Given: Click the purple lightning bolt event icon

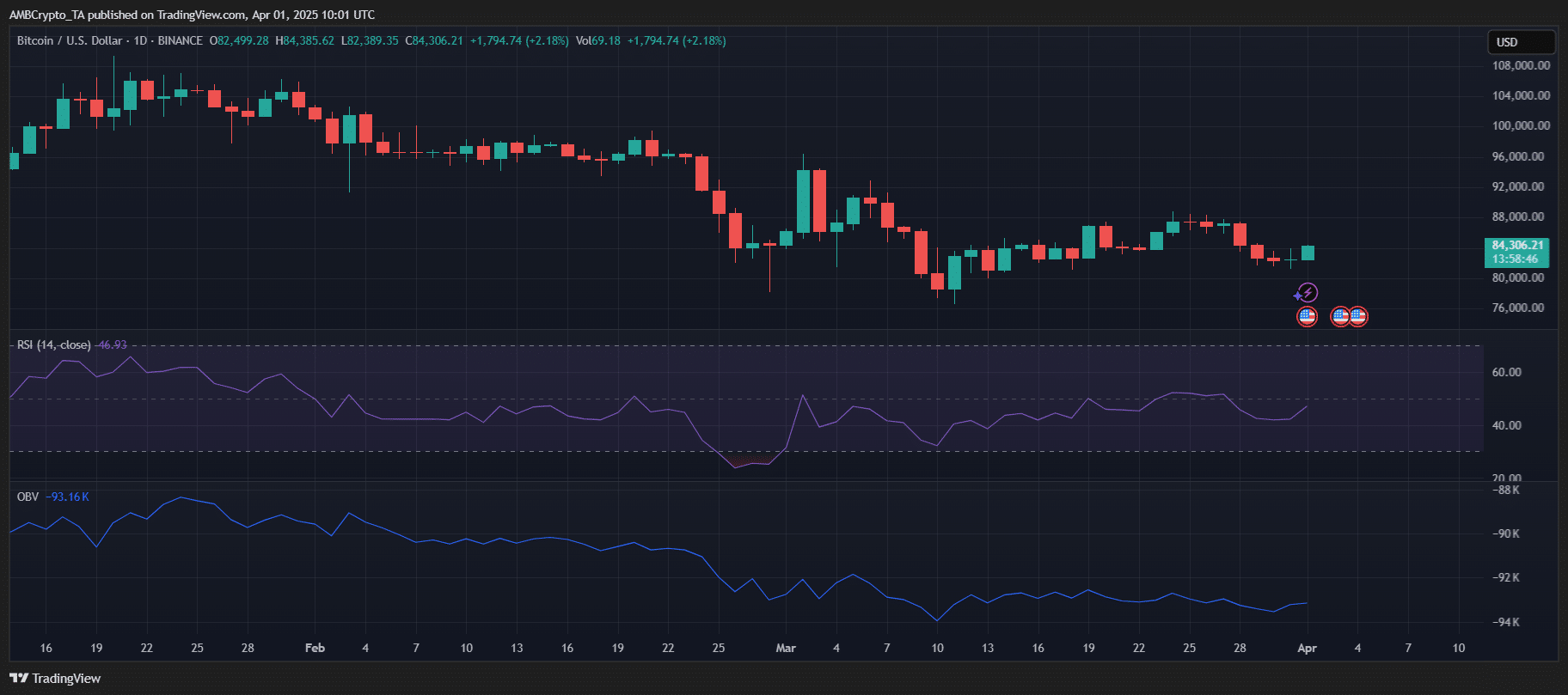Looking at the screenshot, I should tap(1307, 293).
